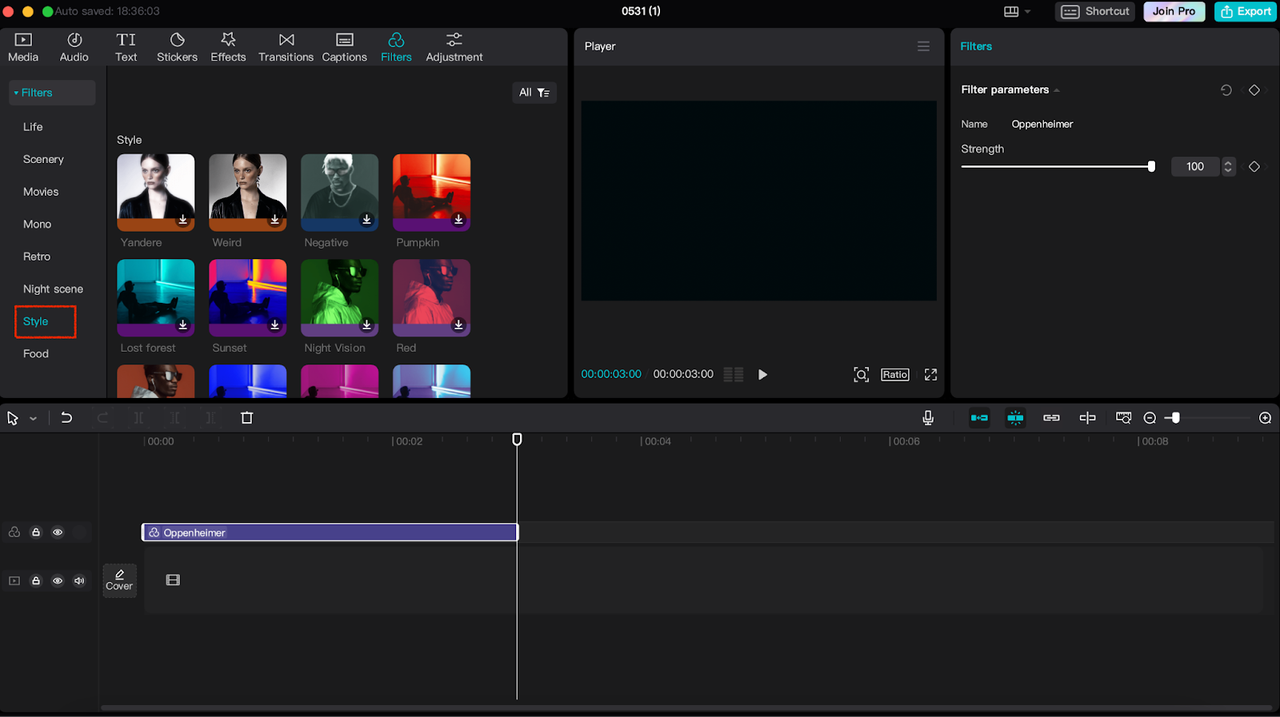Click the zoom in timeline icon
The width and height of the screenshot is (1280, 717).
pyautogui.click(x=1265, y=418)
